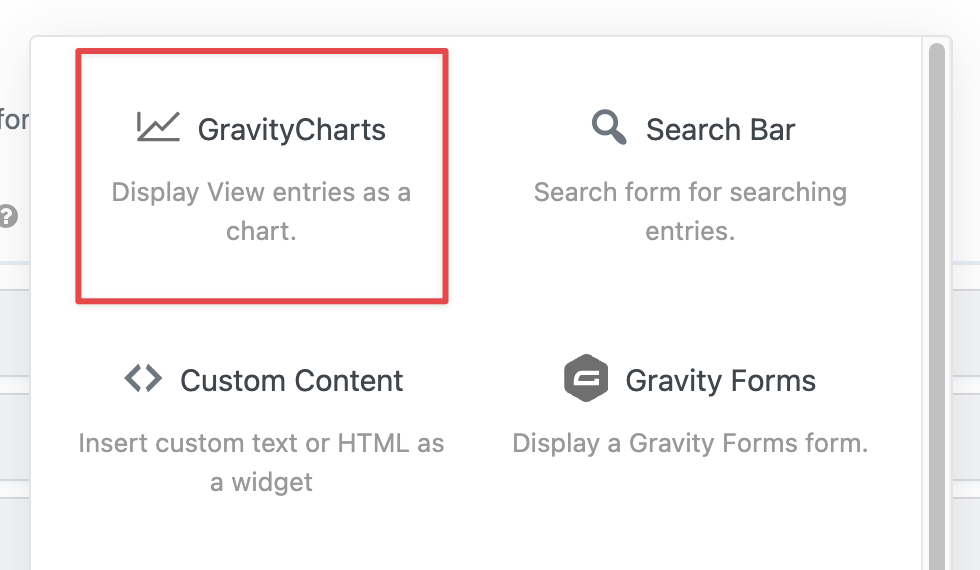The width and height of the screenshot is (980, 570).
Task: Click the gray question mark help icon
Action: 8,216
